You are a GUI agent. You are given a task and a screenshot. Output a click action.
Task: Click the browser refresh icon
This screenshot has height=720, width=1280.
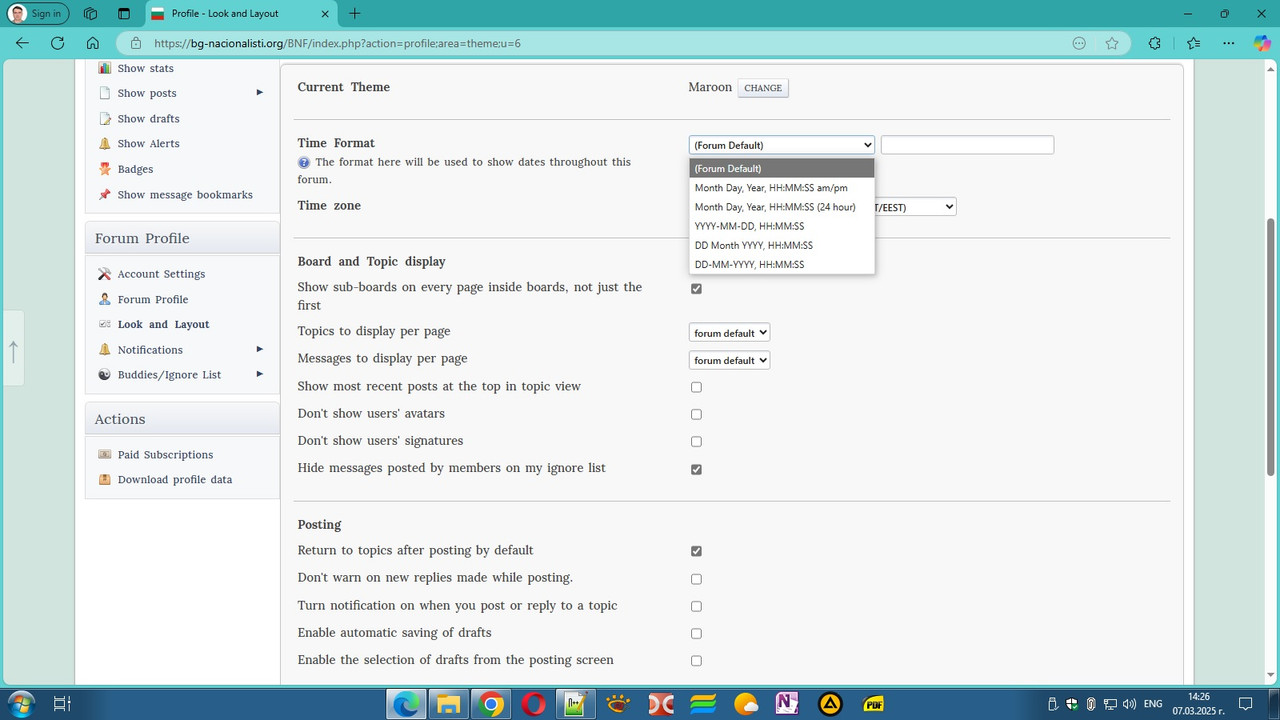pyautogui.click(x=57, y=43)
